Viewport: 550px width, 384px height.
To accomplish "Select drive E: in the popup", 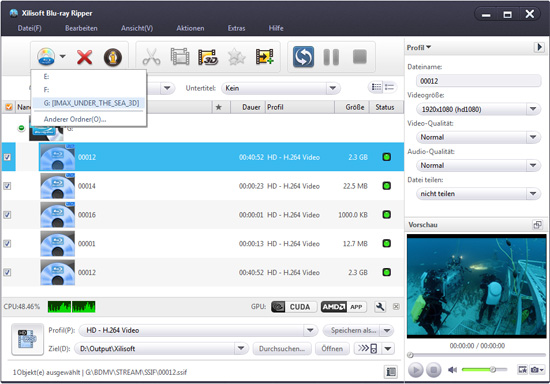I will (x=88, y=77).
